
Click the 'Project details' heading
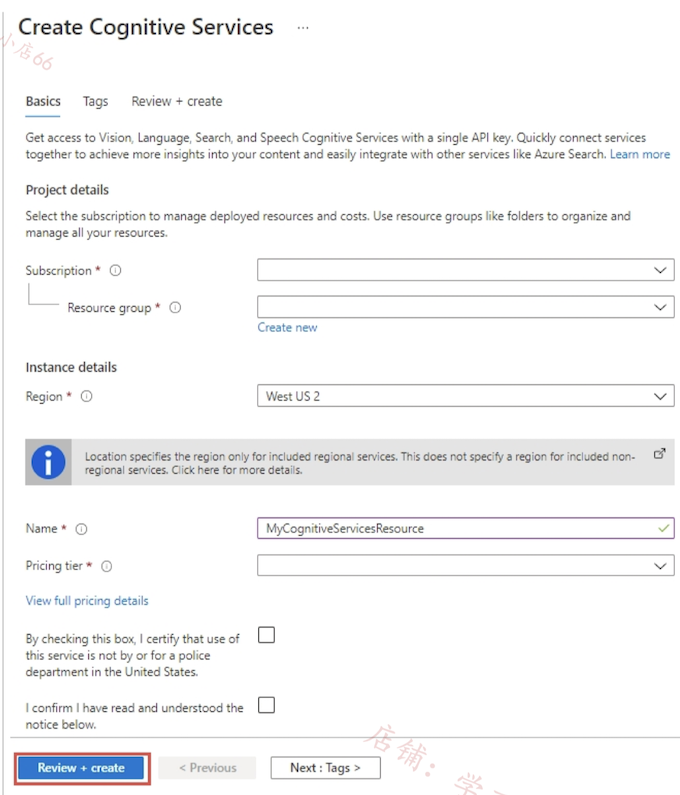click(67, 190)
